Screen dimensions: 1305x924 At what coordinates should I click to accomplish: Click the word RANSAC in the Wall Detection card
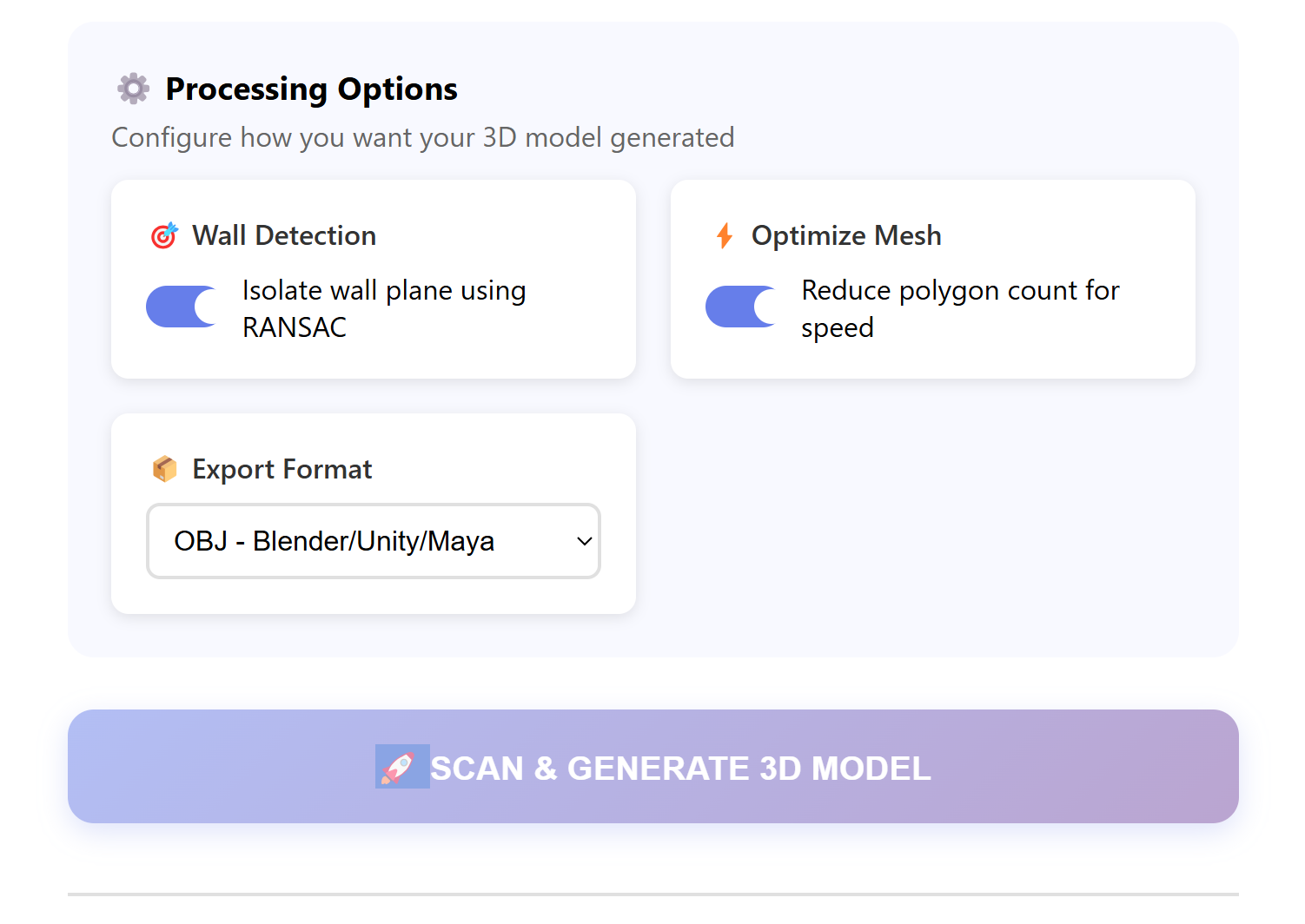(x=295, y=327)
